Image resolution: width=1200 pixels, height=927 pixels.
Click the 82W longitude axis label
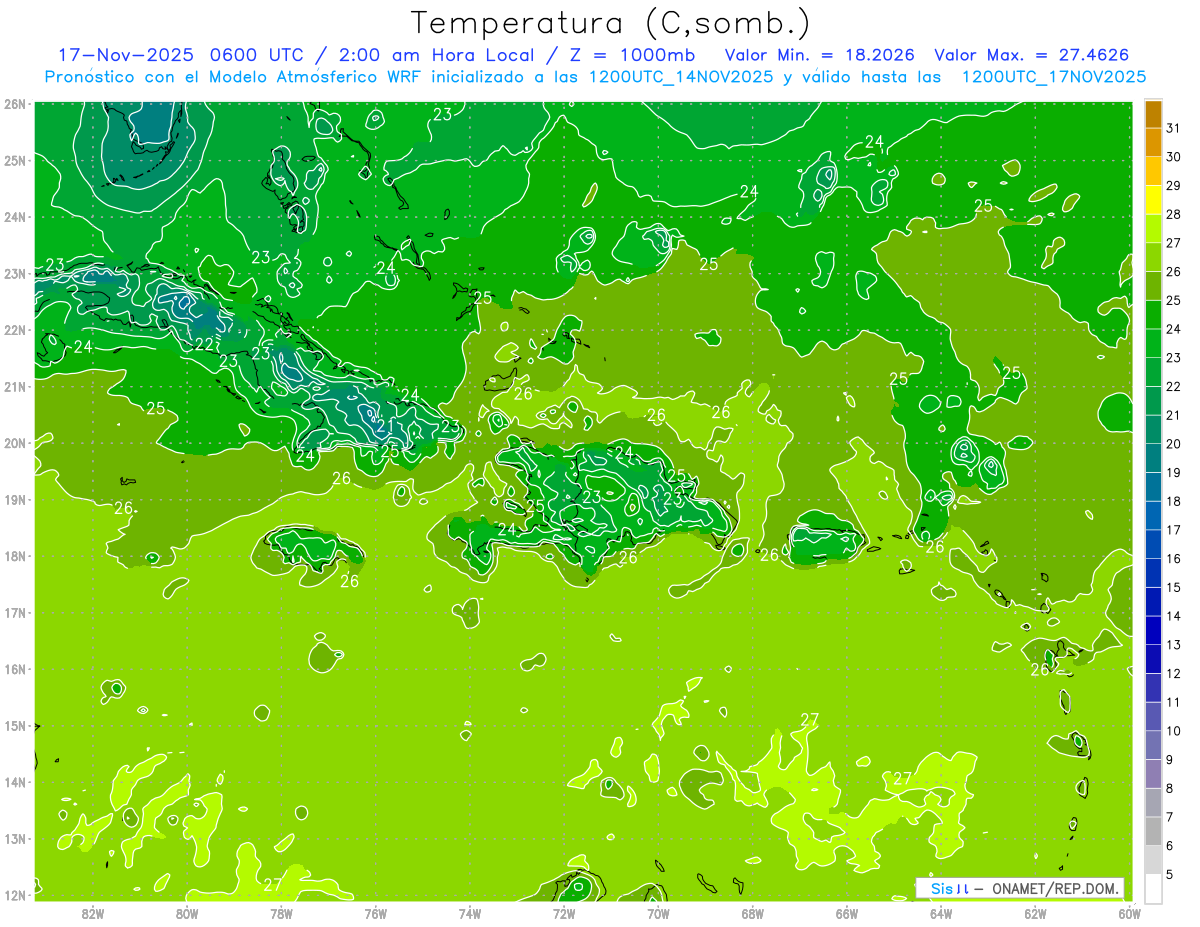click(93, 913)
